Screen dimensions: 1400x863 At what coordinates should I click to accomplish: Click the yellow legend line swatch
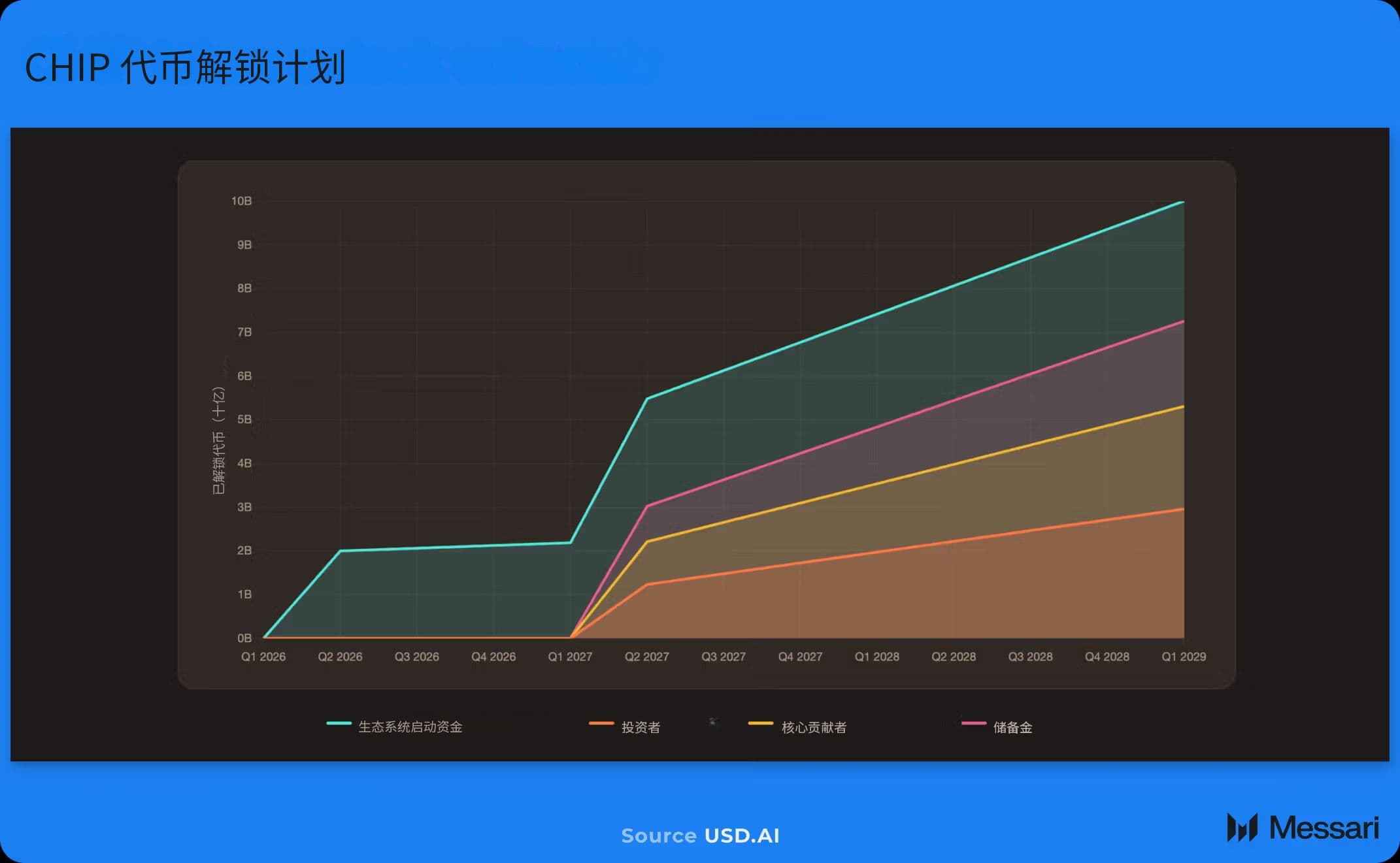click(761, 723)
